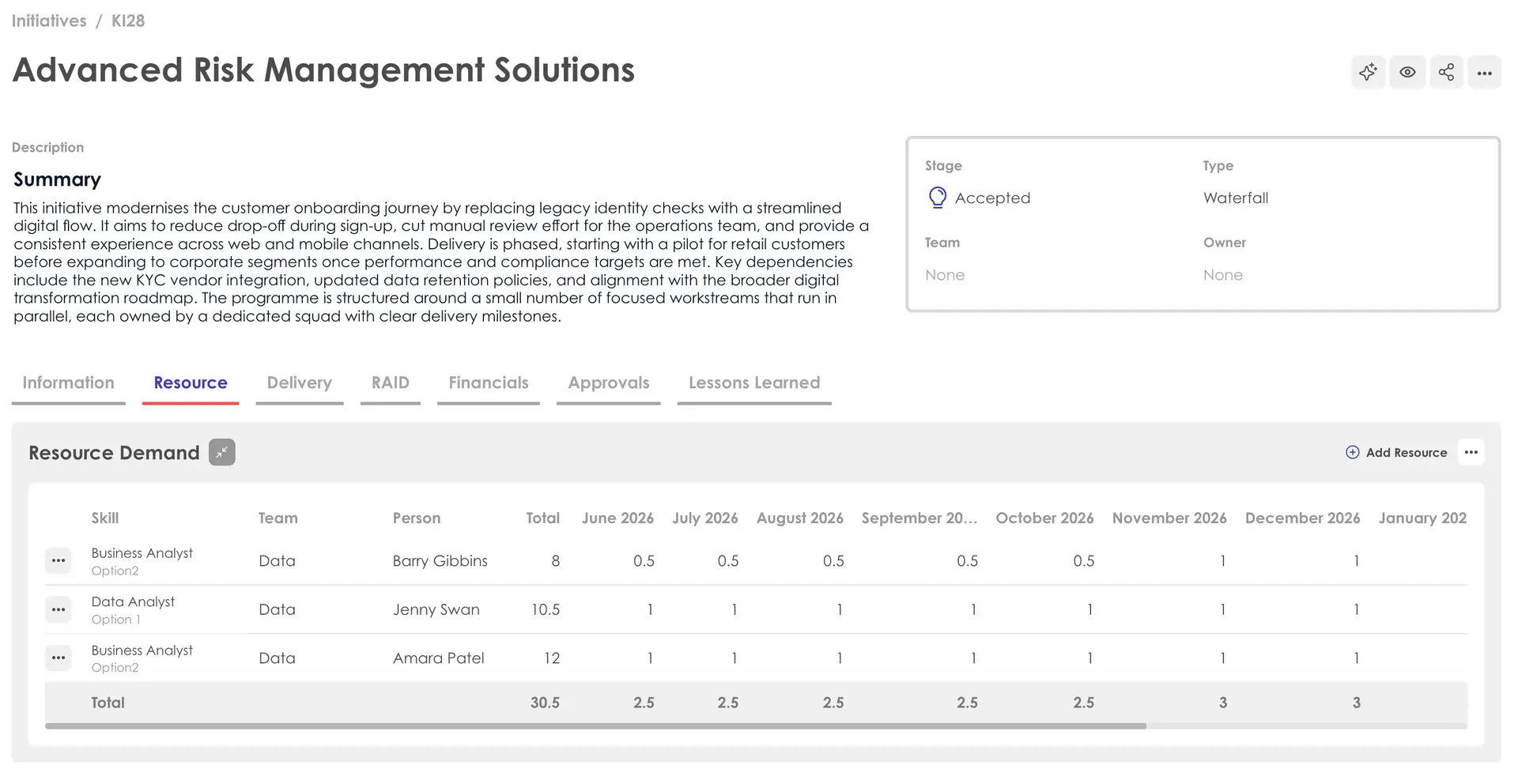Click the Waterfall type value
Viewport: 1518px width, 784px height.
coord(1236,198)
